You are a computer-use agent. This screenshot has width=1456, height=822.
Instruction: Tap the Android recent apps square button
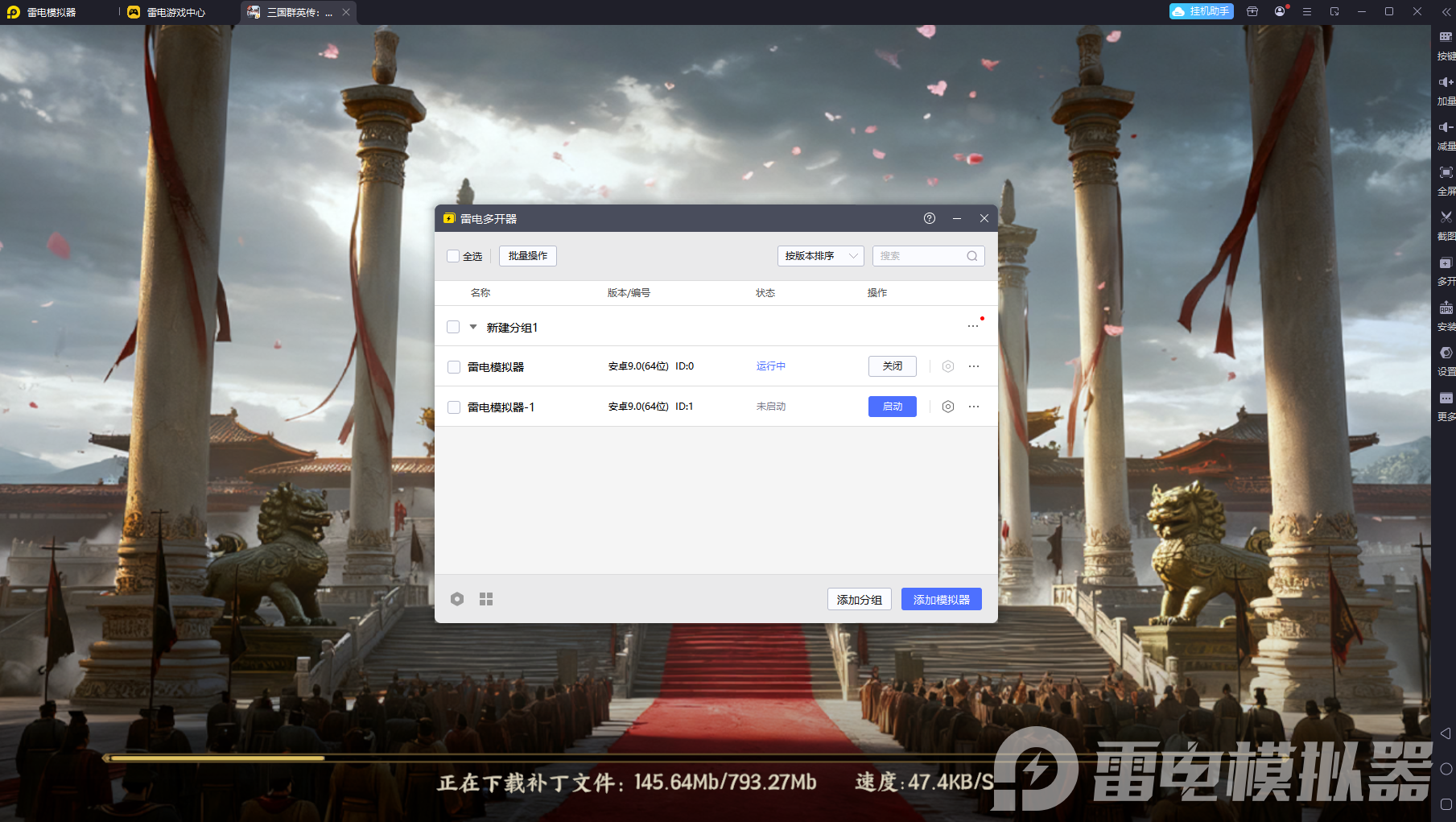[1446, 804]
